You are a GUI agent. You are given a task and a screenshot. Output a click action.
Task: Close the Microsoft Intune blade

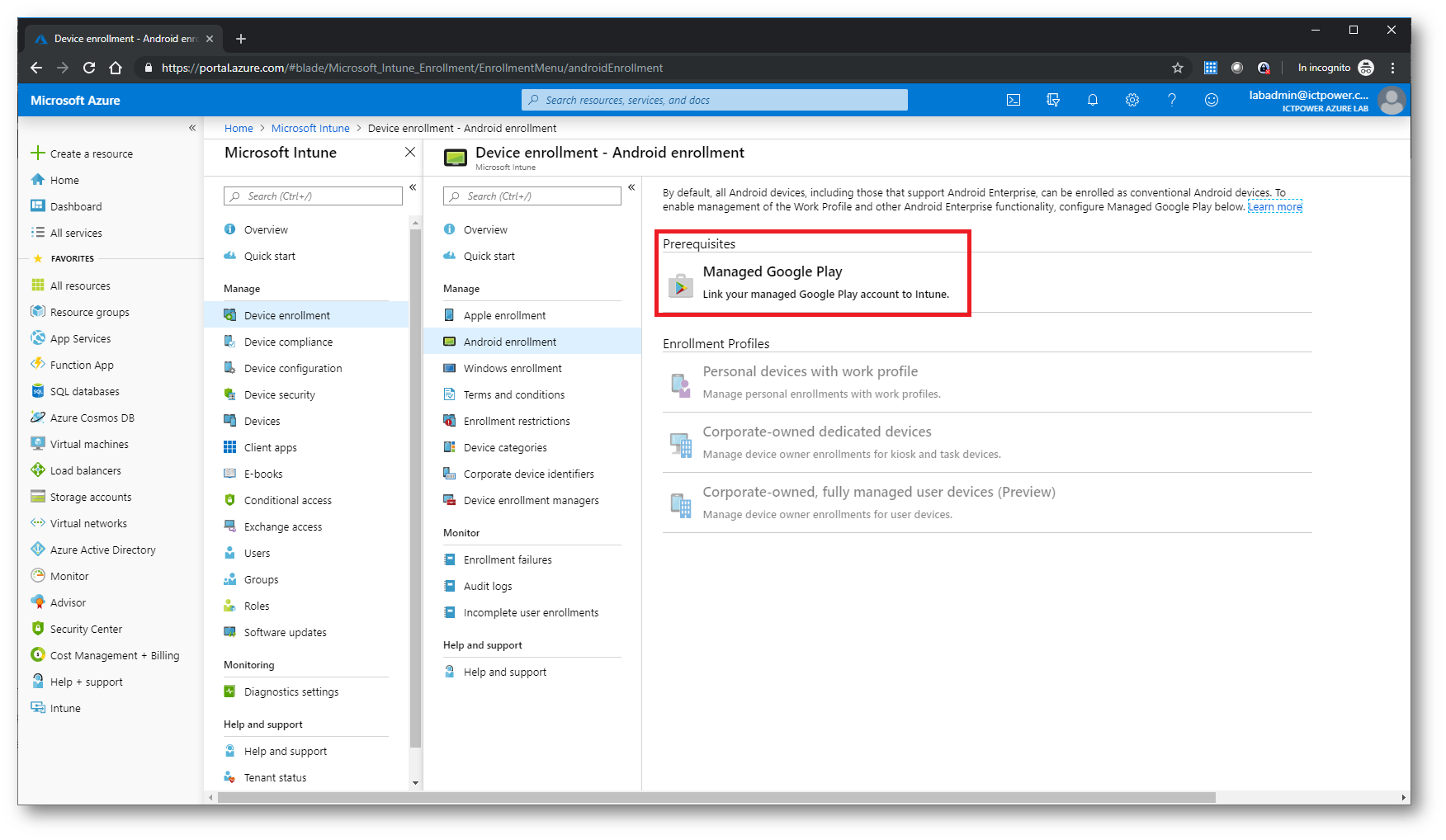(x=409, y=152)
